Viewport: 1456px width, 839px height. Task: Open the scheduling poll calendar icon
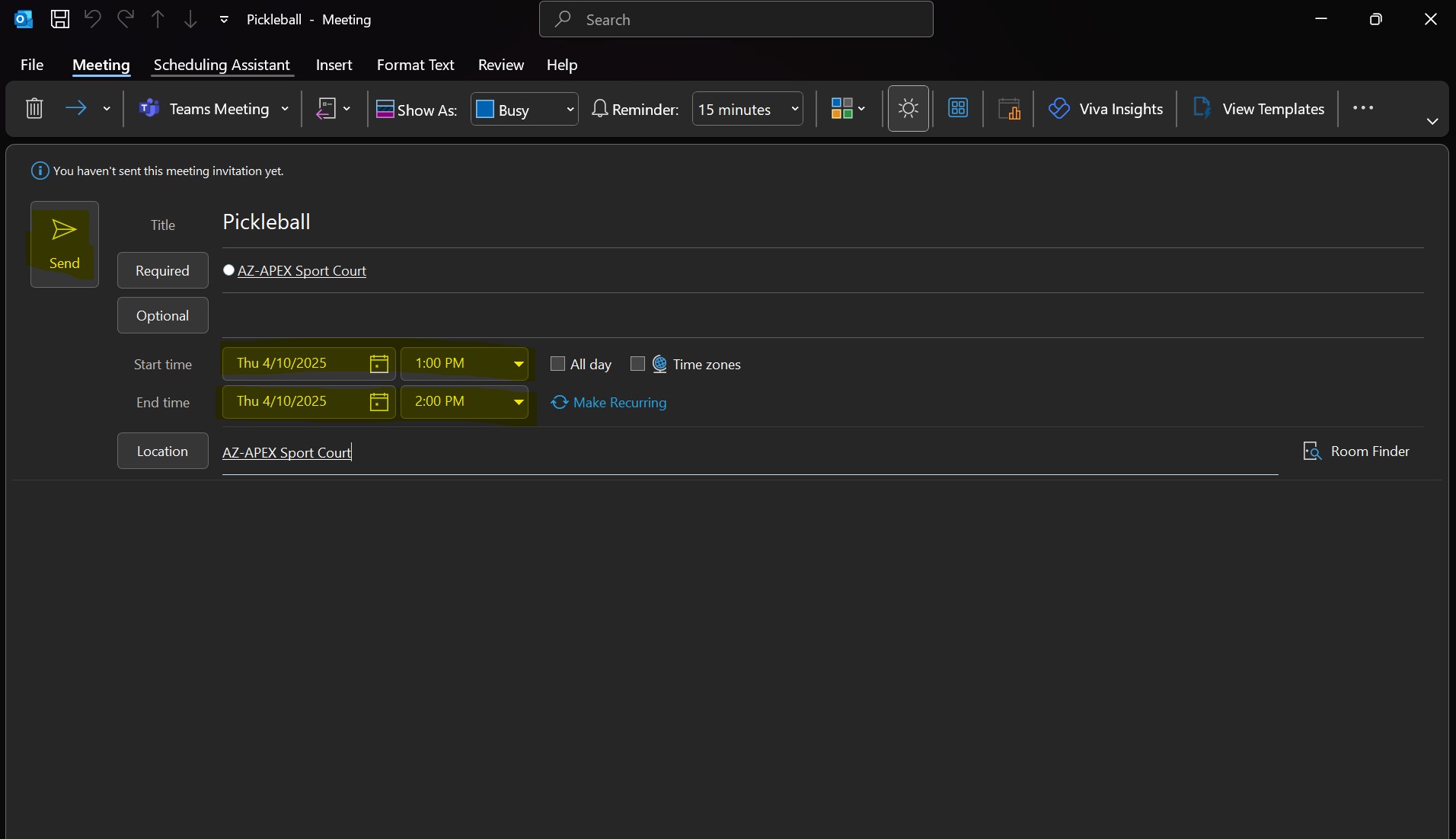pos(1009,109)
